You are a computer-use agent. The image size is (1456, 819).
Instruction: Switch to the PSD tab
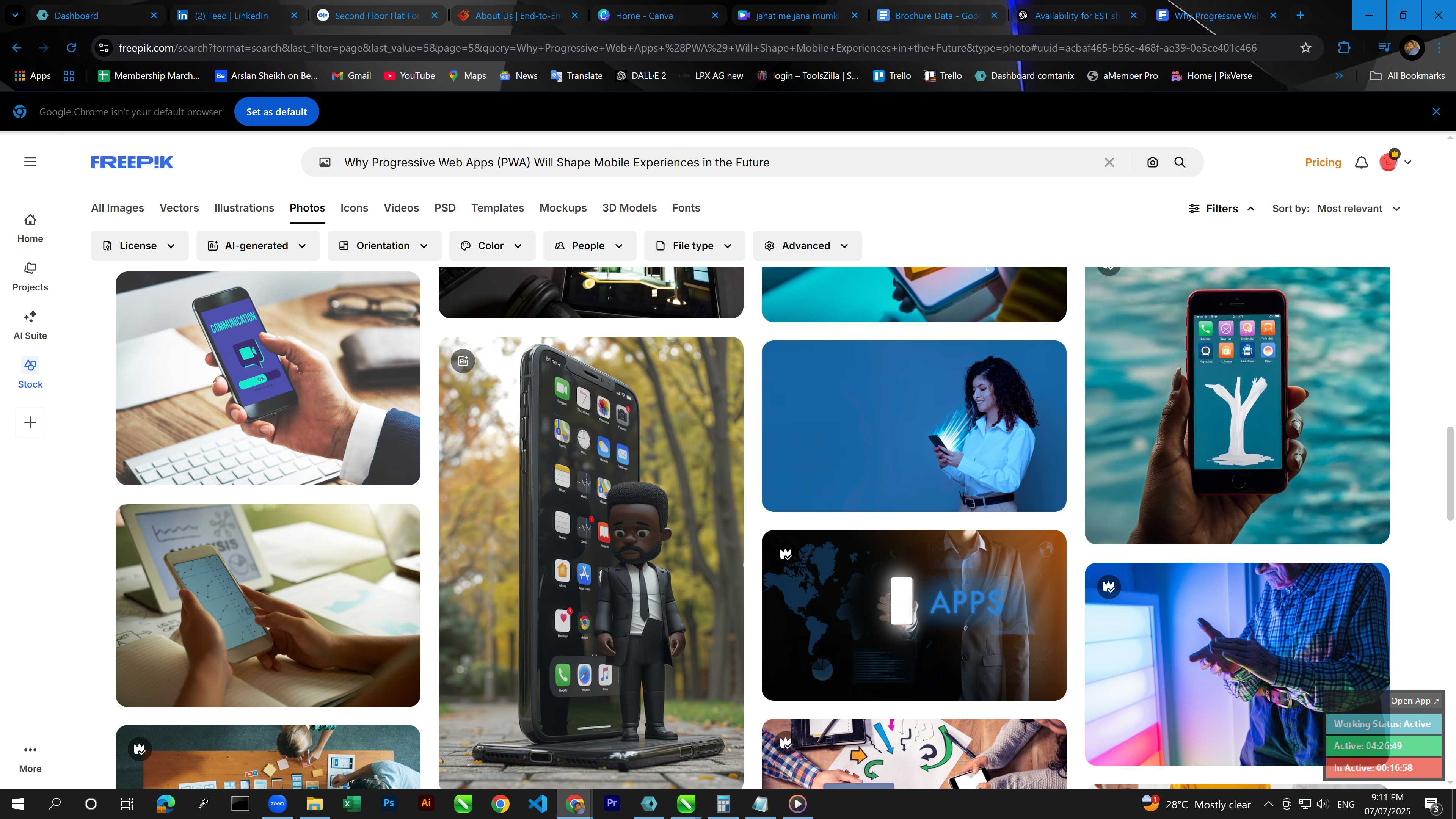point(445,208)
